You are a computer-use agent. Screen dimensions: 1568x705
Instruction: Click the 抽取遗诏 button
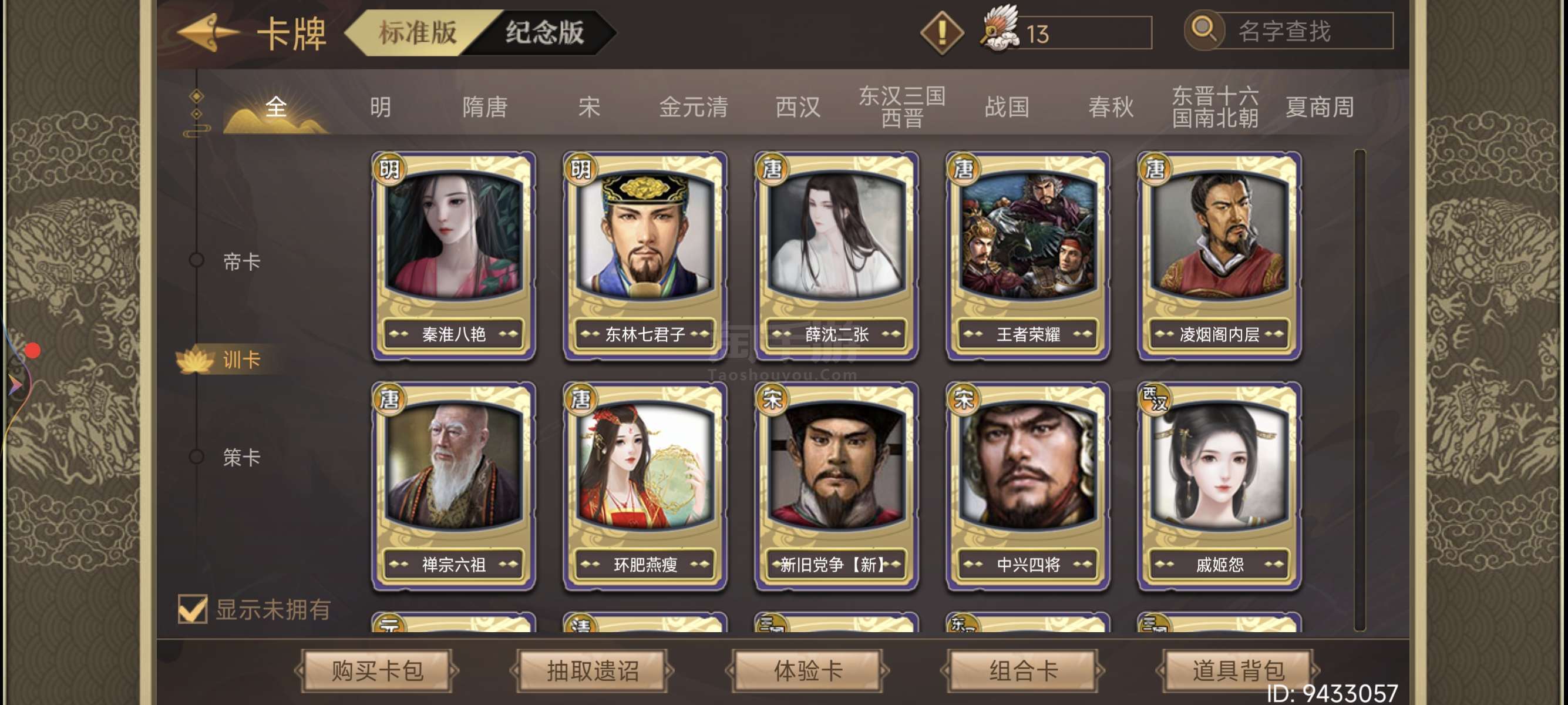(593, 670)
